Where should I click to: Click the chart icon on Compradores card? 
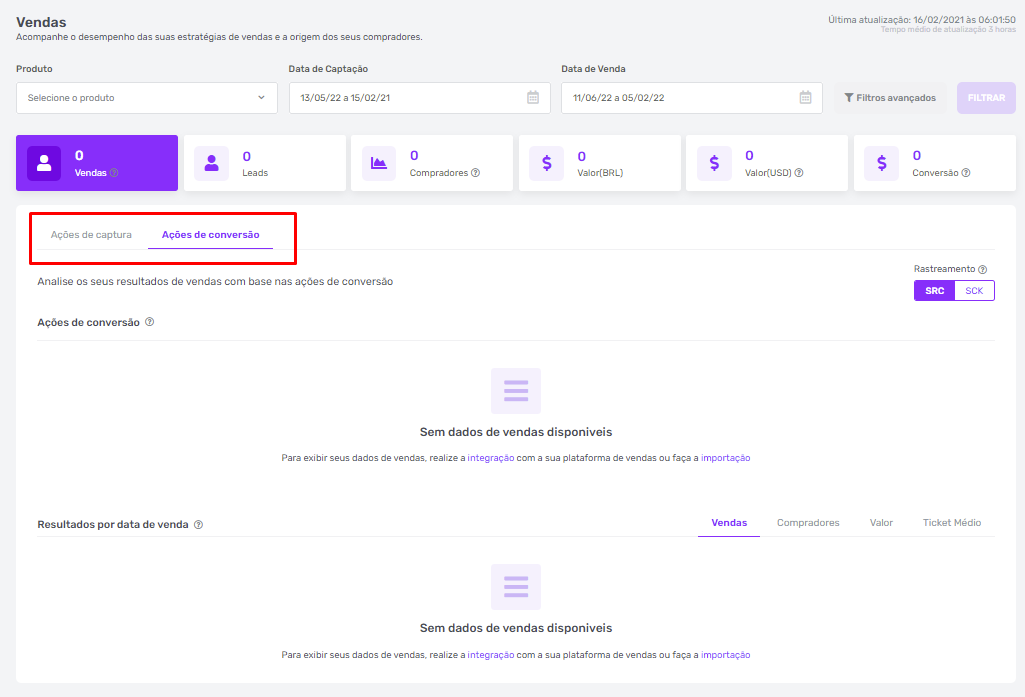[x=378, y=163]
